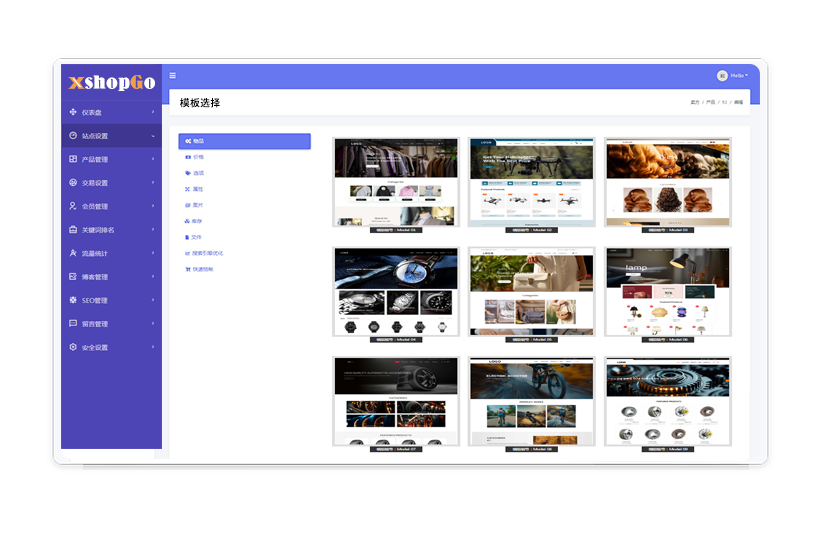Click the 交易设置 sidebar icon
Screen dimensions: 822x542
tap(73, 183)
